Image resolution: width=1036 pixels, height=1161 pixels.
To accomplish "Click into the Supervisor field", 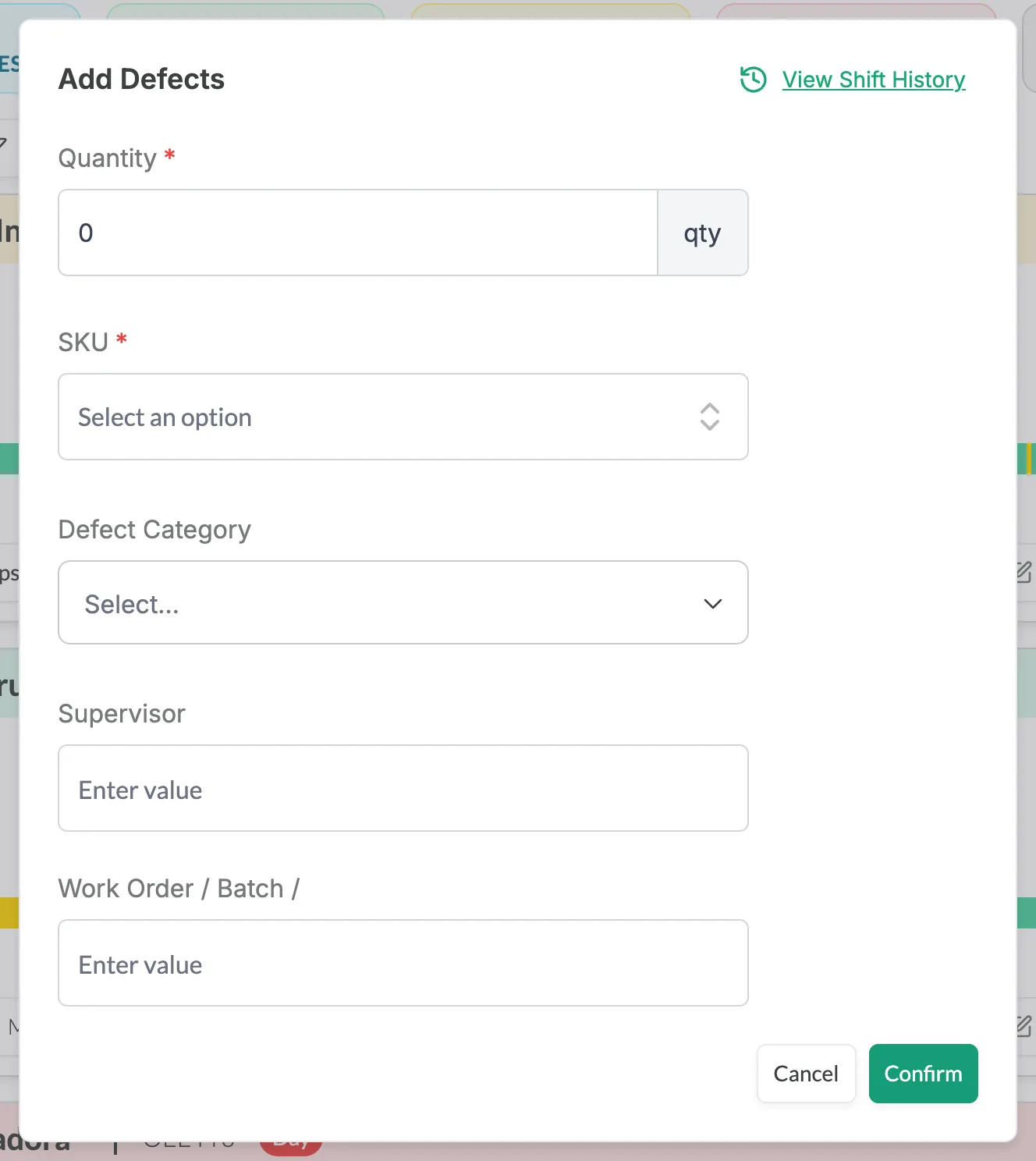I will pos(403,788).
